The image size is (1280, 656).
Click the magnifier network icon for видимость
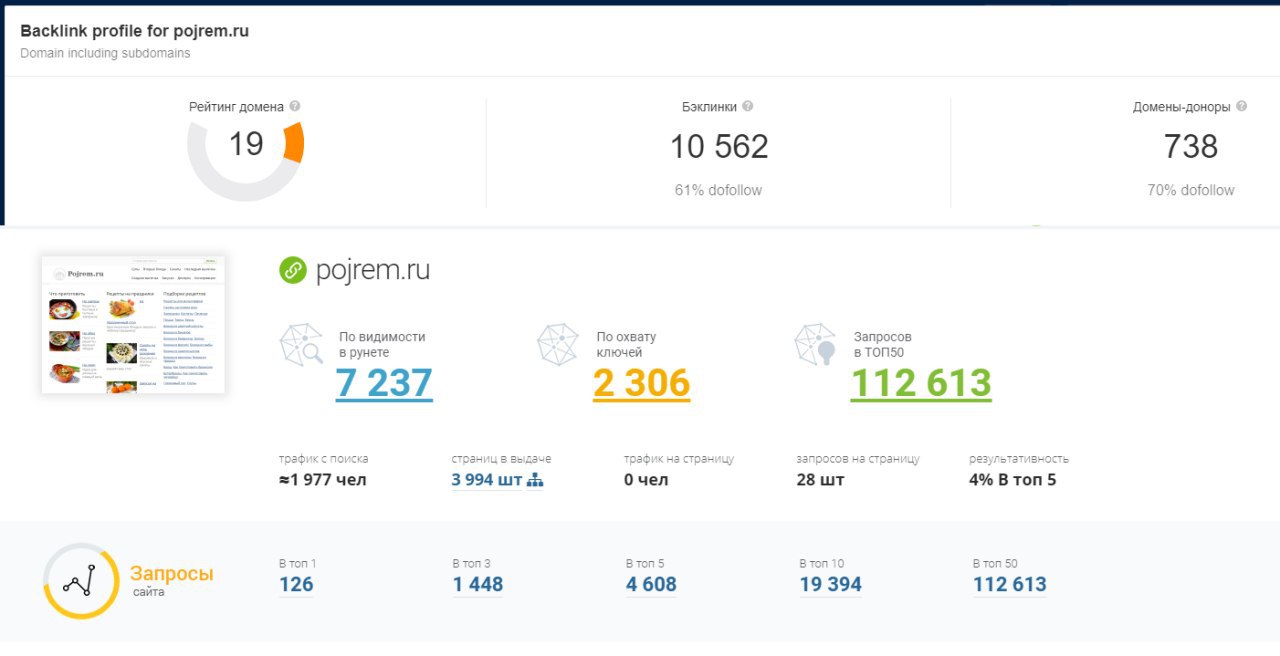tap(301, 344)
